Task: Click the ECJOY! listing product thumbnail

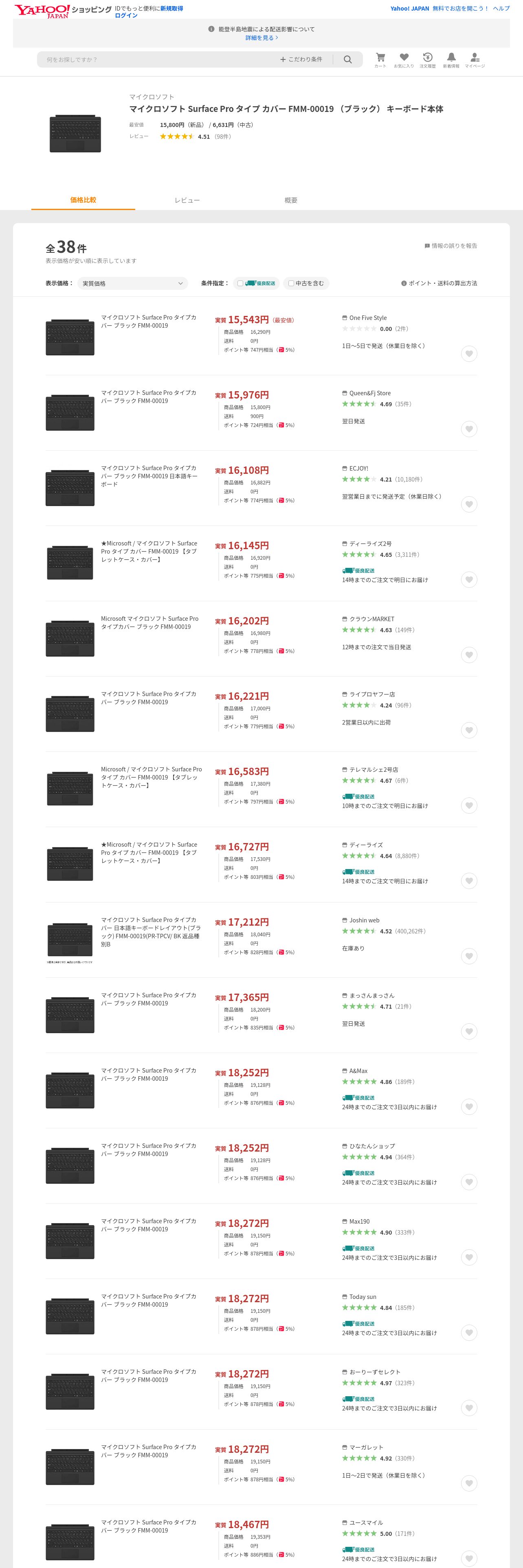Action: coord(70,488)
